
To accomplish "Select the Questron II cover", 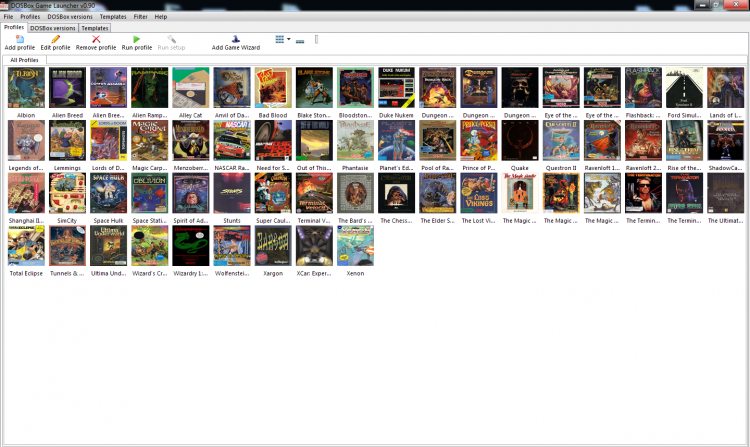I will pyautogui.click(x=561, y=140).
